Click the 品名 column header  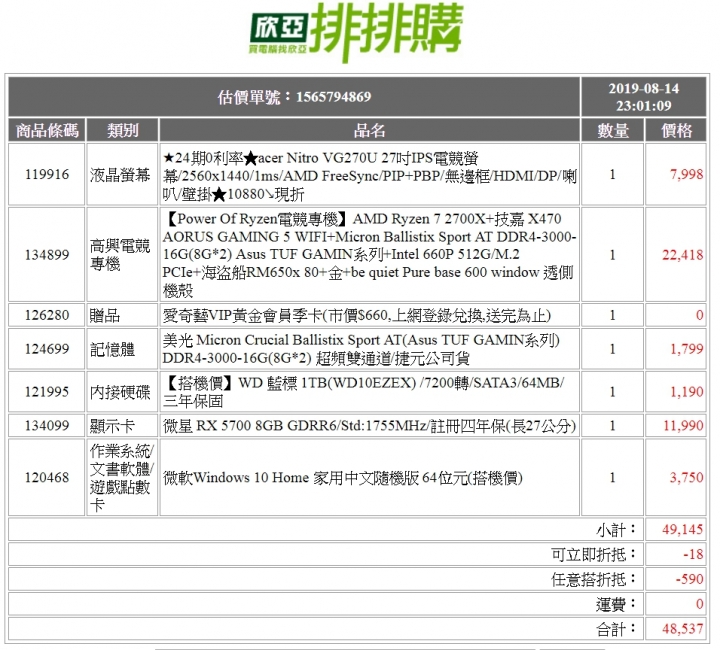click(x=369, y=130)
